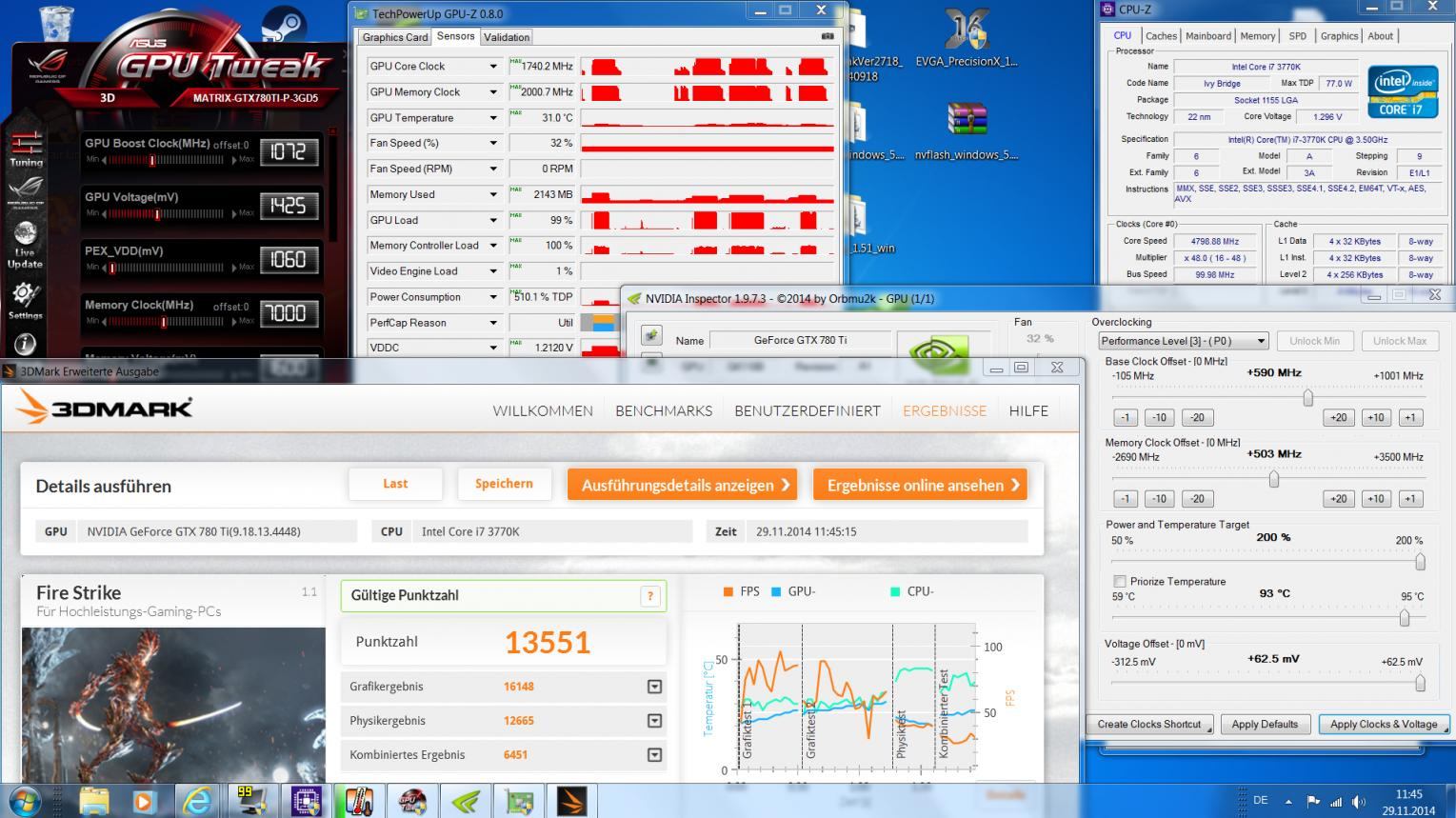1456x818 pixels.
Task: Open the GPU Core Clock sensor dropdown
Action: click(493, 67)
